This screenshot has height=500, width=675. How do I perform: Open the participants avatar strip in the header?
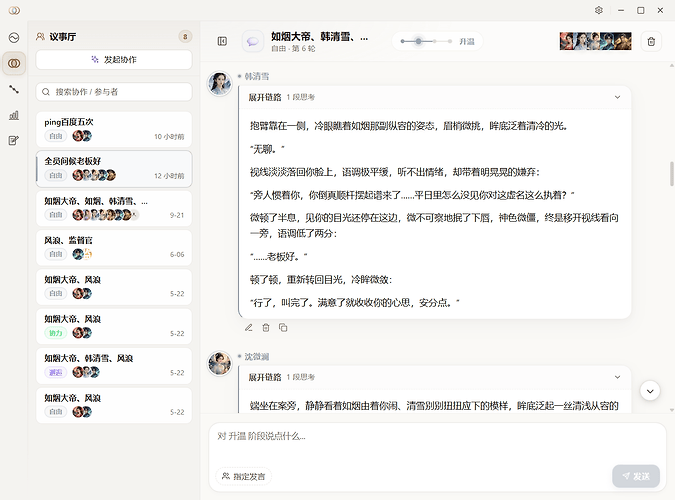pyautogui.click(x=595, y=41)
